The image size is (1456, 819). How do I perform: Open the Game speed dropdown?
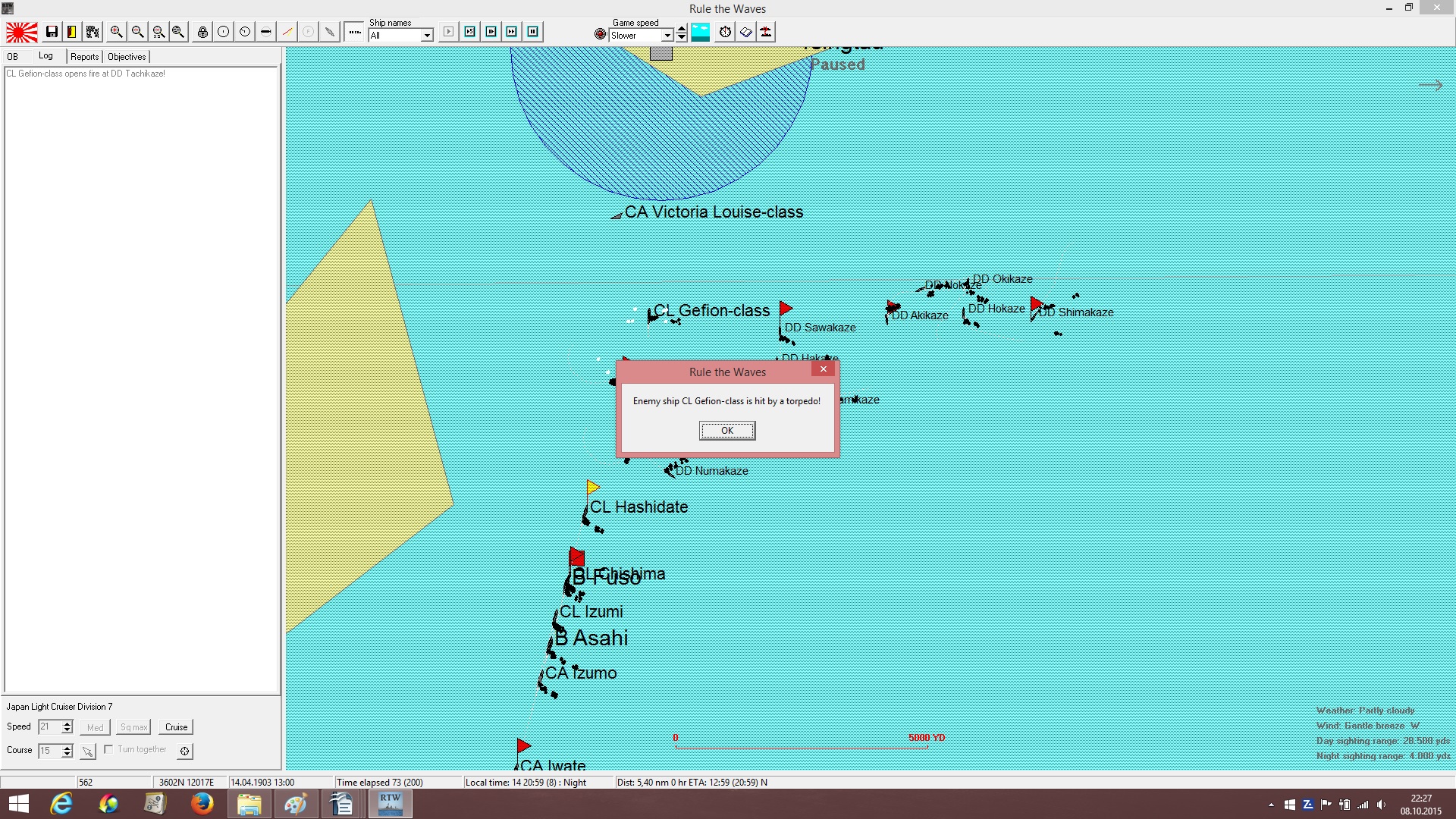pyautogui.click(x=667, y=36)
